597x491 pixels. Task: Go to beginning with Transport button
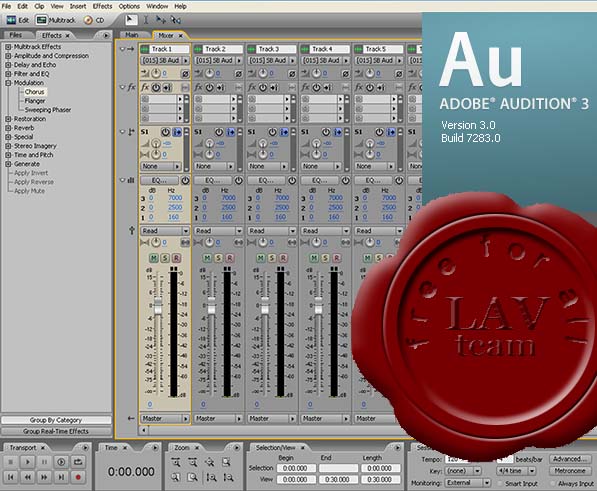click(x=11, y=477)
